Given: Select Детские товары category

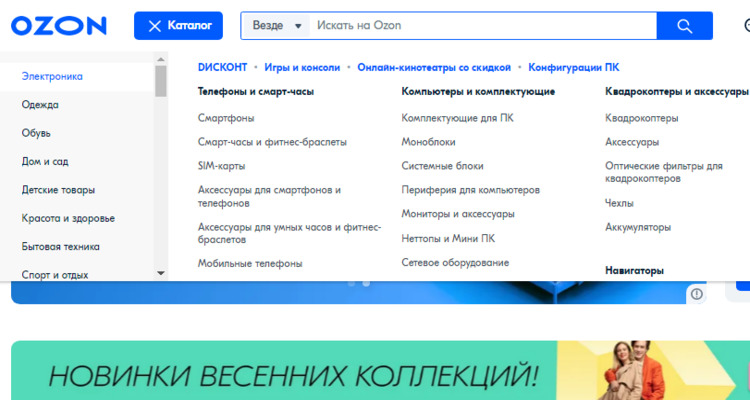Looking at the screenshot, I should (58, 190).
